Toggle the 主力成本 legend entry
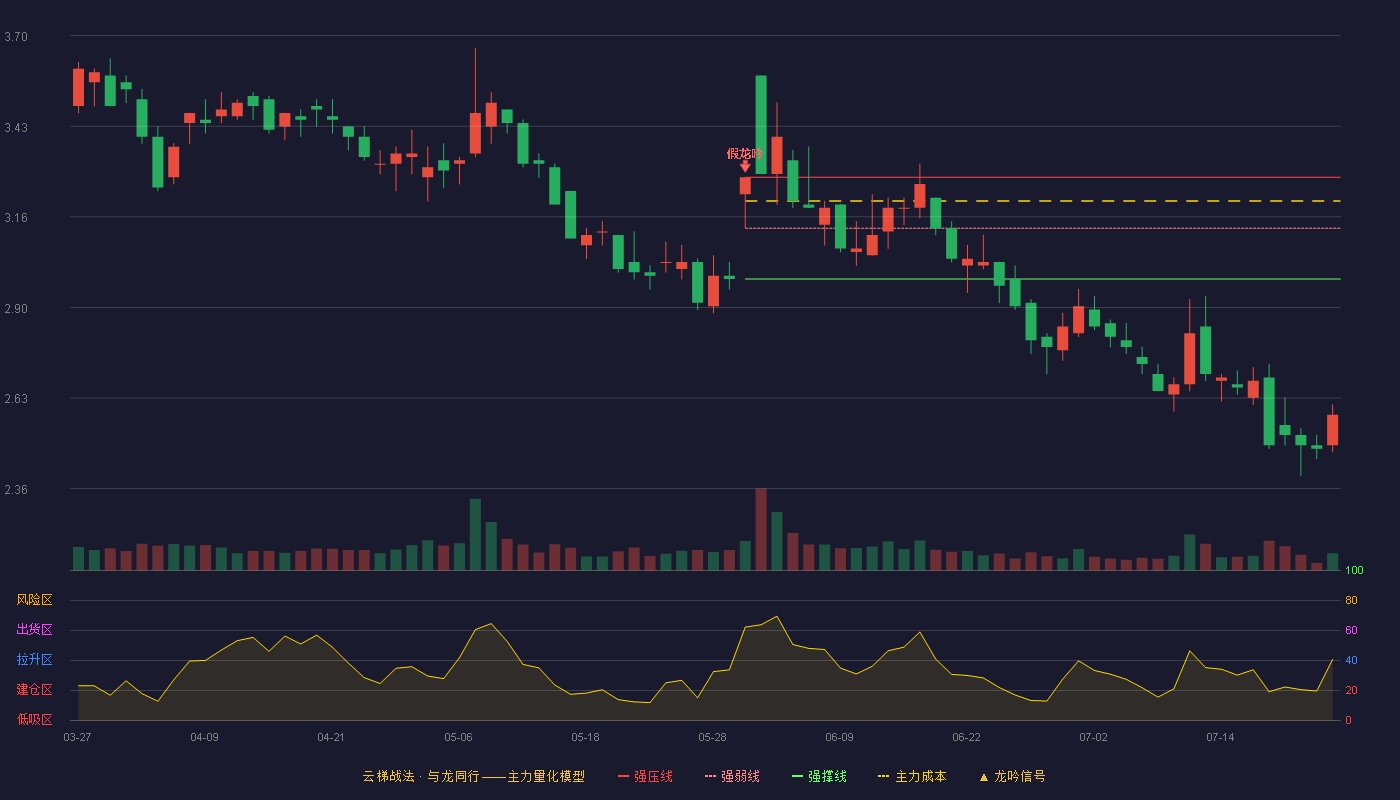1400x800 pixels. point(911,776)
